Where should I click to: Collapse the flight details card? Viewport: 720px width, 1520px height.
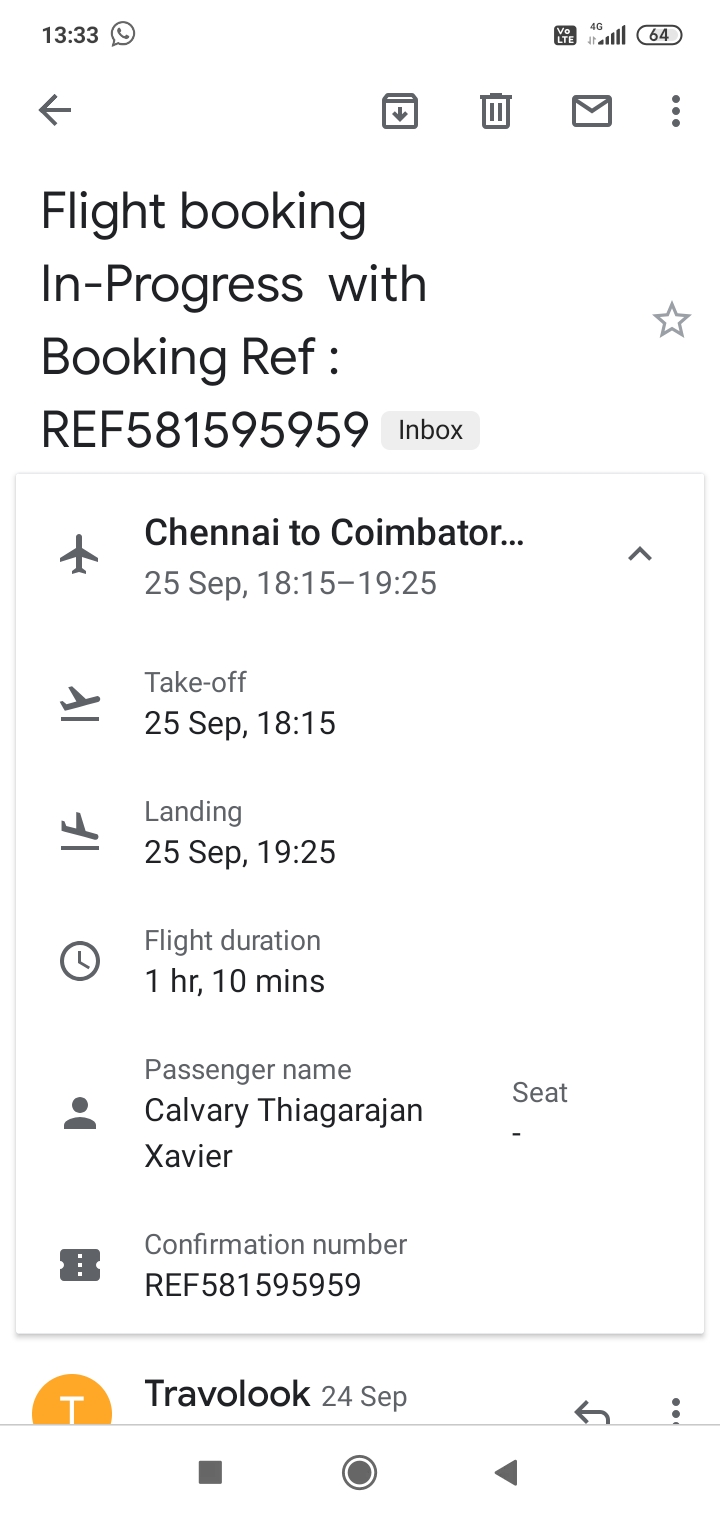tap(639, 554)
